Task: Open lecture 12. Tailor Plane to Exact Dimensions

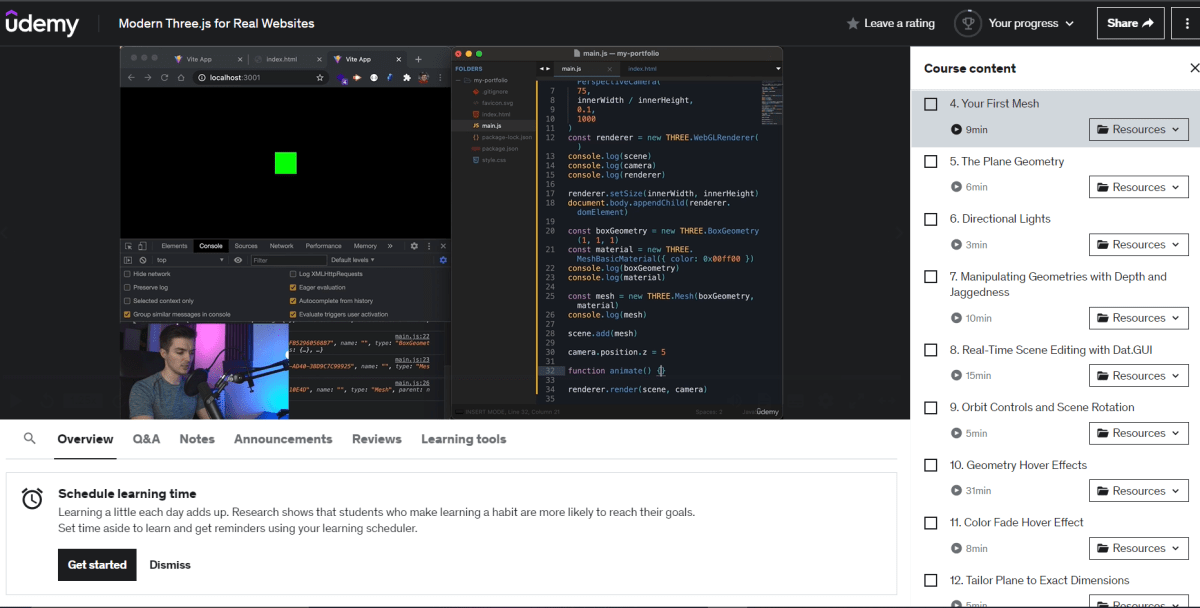Action: pyautogui.click(x=1040, y=580)
